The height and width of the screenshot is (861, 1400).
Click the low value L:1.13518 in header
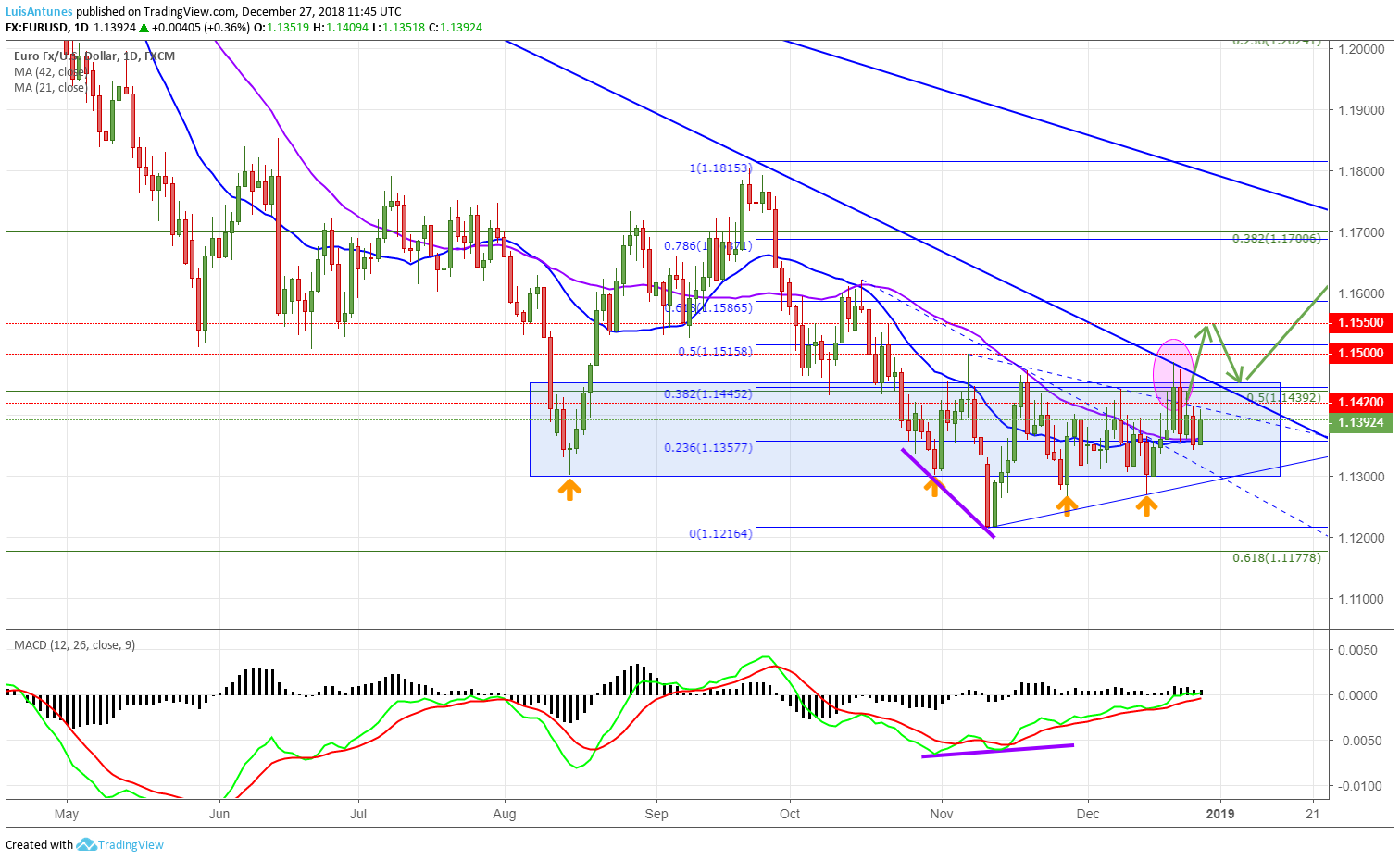399,28
